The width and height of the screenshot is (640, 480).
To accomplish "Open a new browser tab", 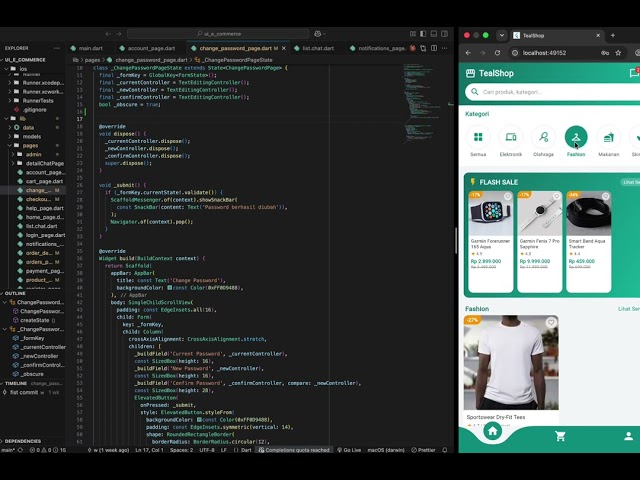I will coord(613,36).
